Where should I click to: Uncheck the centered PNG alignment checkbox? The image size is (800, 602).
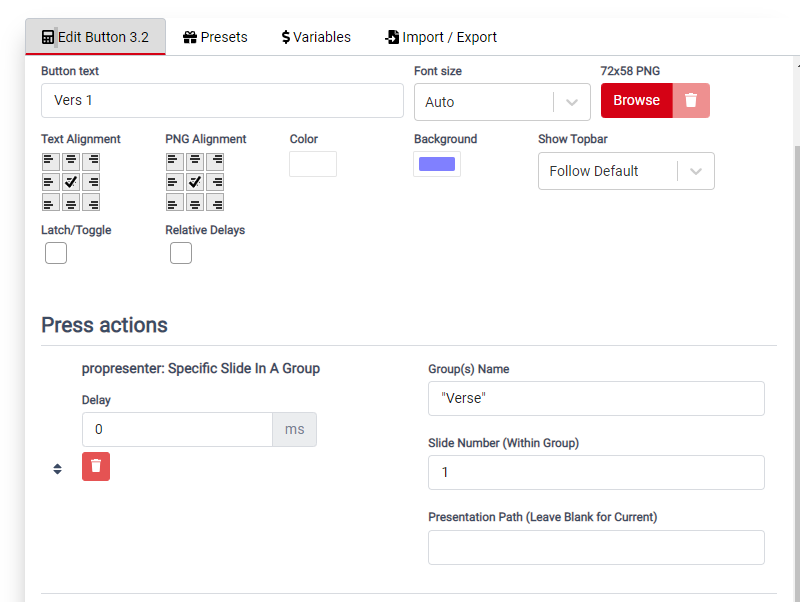[193, 181]
